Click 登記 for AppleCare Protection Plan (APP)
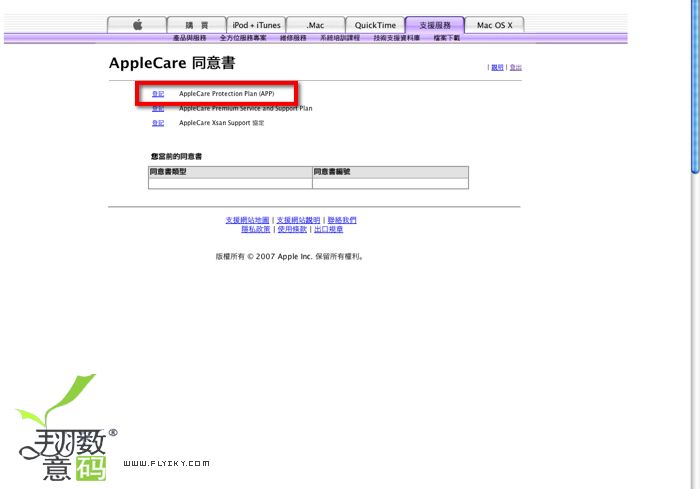Viewport: 700px width, 489px height. (158, 94)
